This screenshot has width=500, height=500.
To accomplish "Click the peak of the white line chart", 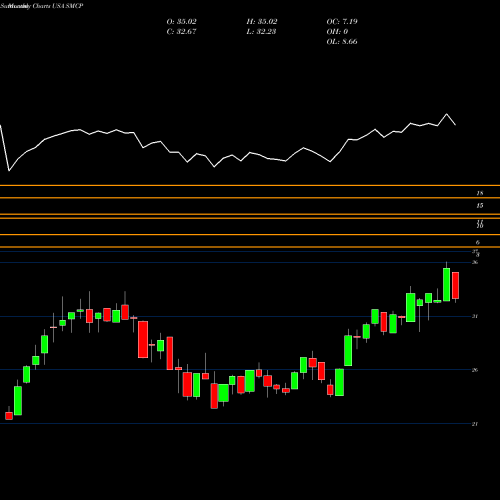I will point(447,114).
